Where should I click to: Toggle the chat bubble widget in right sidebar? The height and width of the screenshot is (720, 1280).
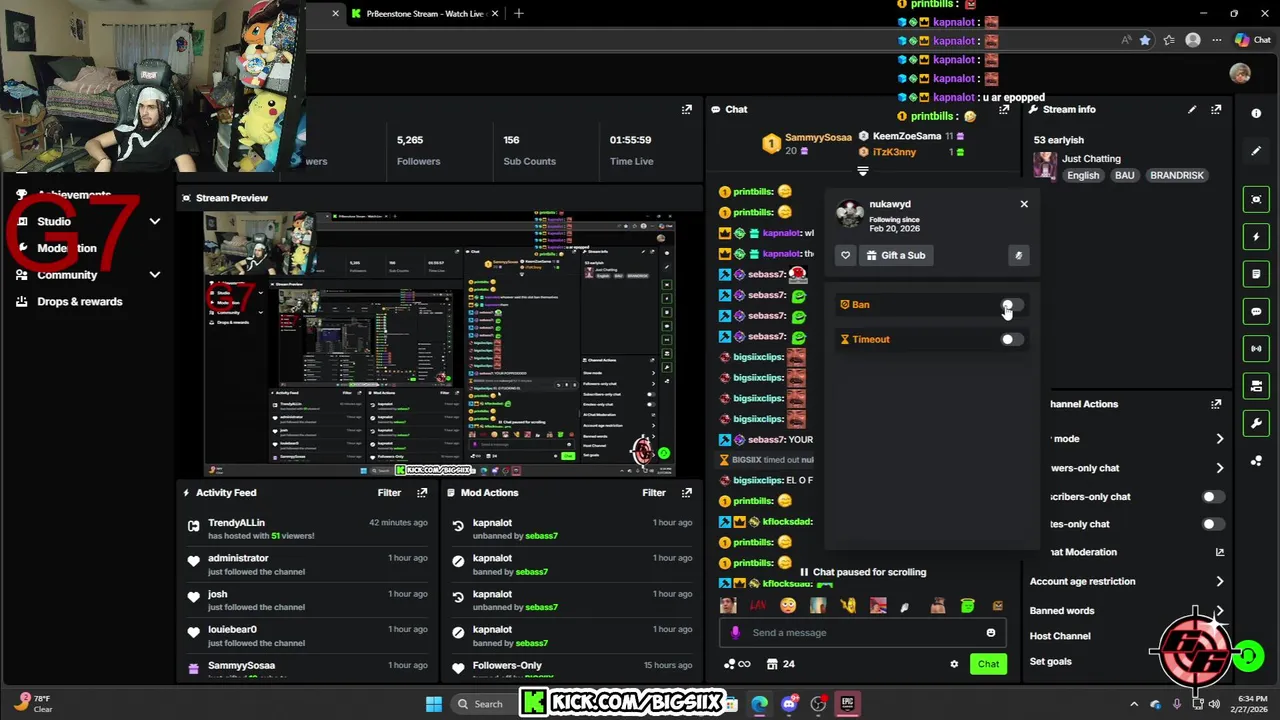[1256, 312]
